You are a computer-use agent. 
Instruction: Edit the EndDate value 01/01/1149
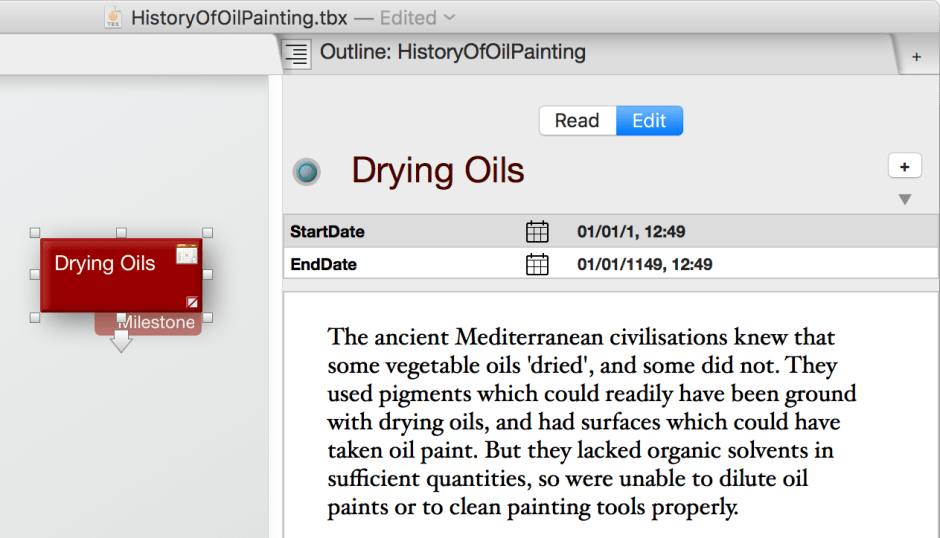coord(644,265)
